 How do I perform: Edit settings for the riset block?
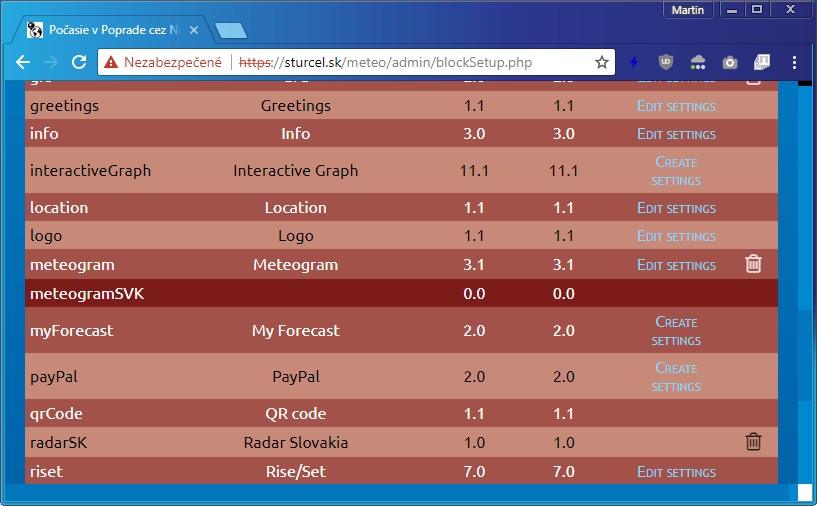676,472
